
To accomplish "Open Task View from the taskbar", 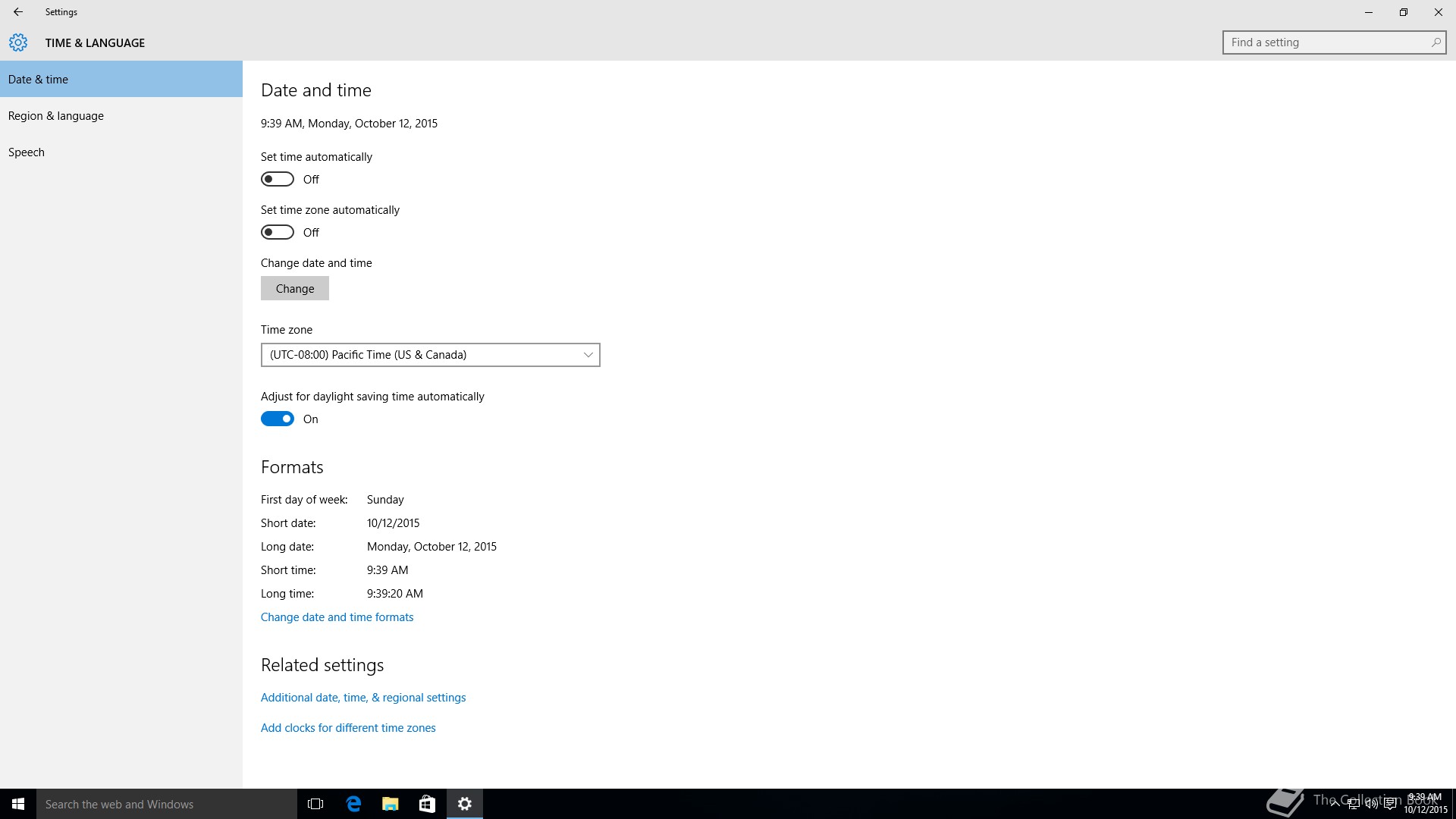I will 315,804.
